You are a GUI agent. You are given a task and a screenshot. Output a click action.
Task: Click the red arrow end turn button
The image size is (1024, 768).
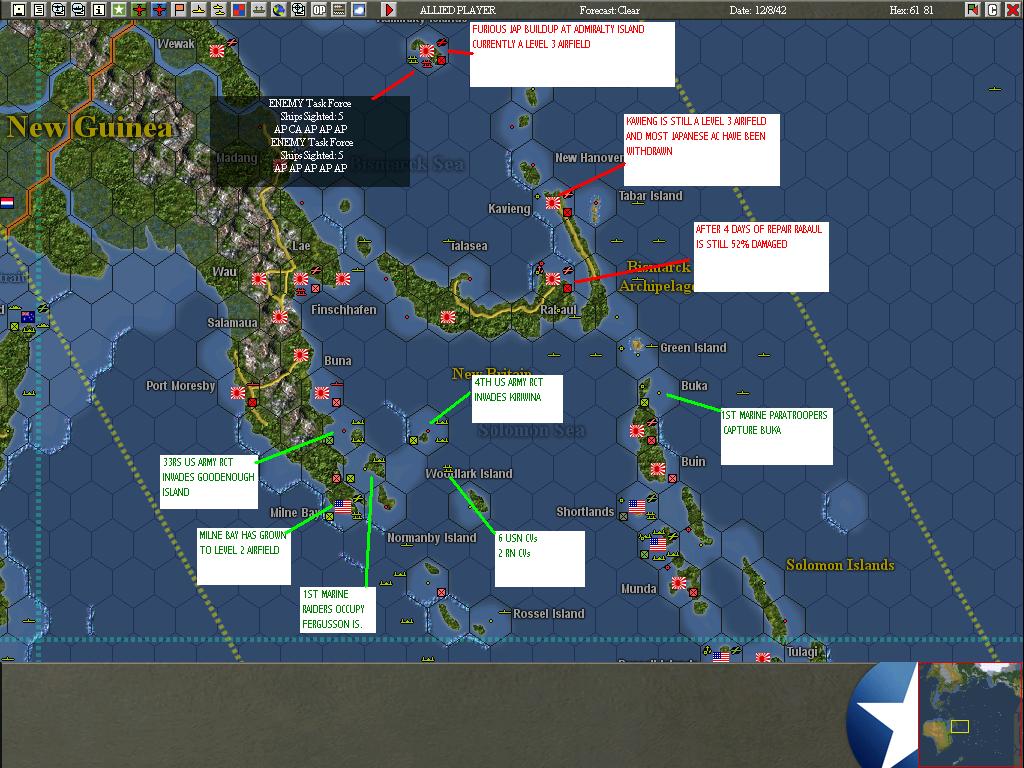coord(389,9)
